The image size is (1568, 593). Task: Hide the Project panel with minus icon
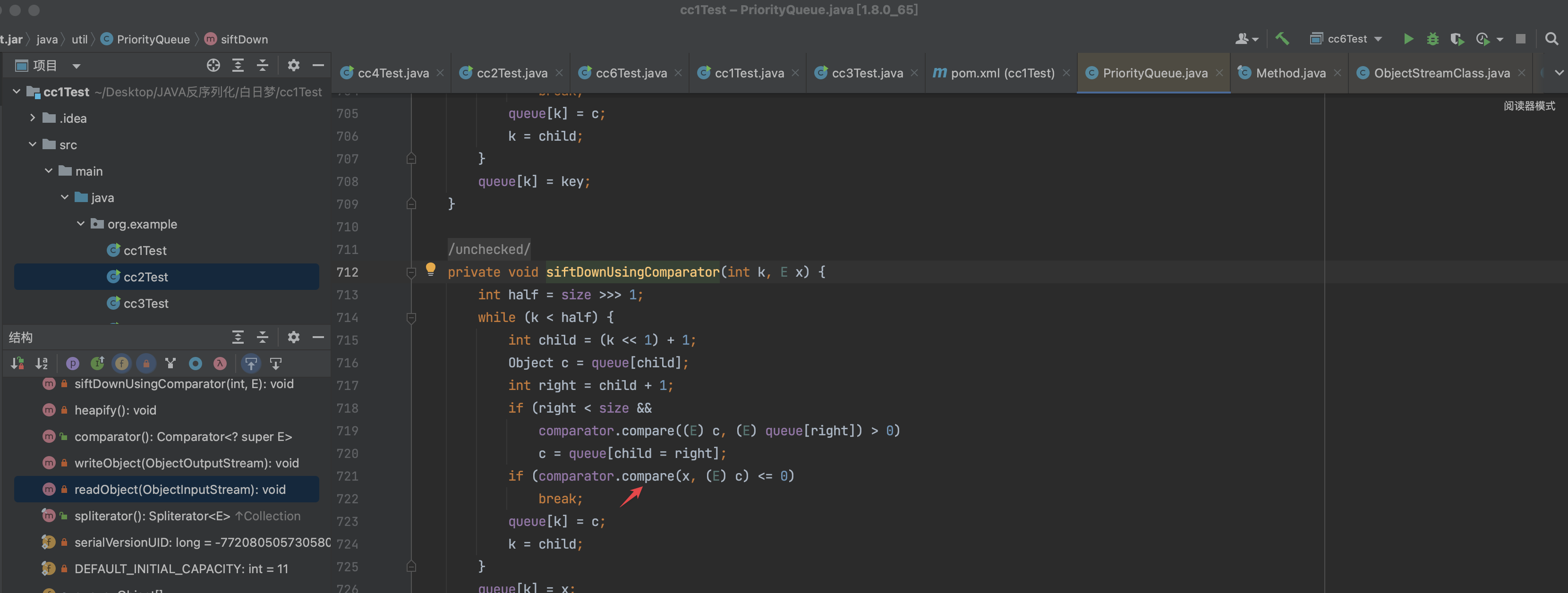pos(318,65)
